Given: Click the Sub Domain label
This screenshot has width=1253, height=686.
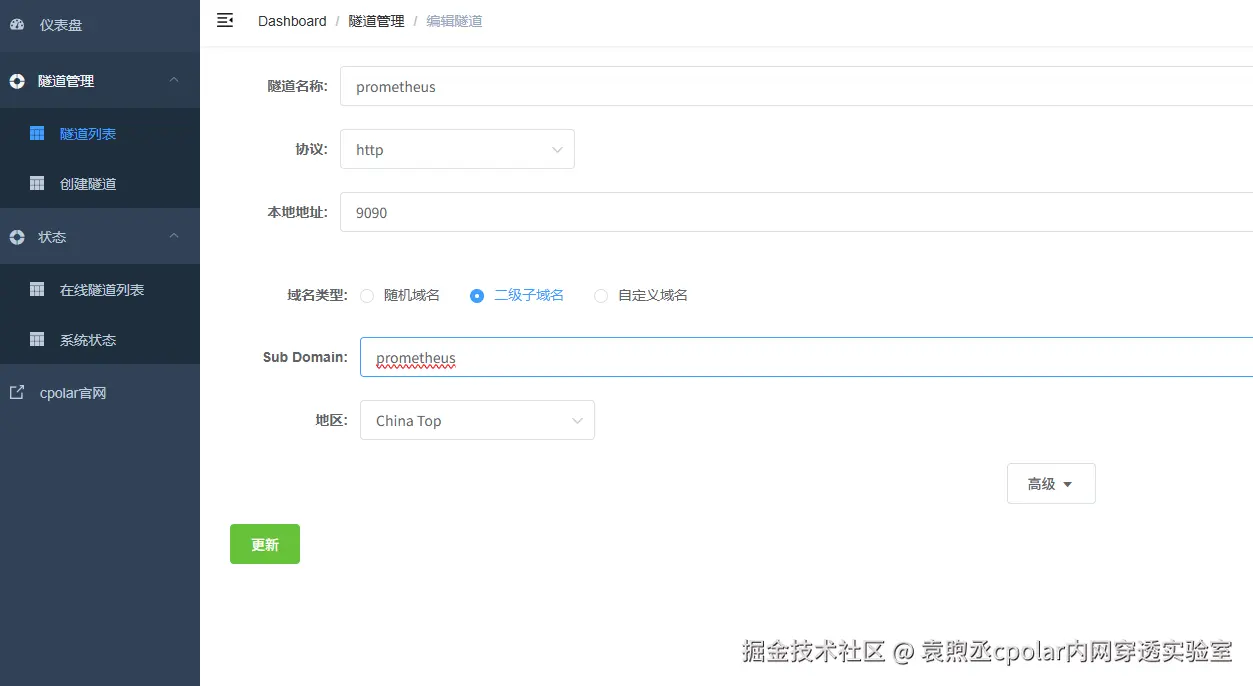Looking at the screenshot, I should 305,357.
